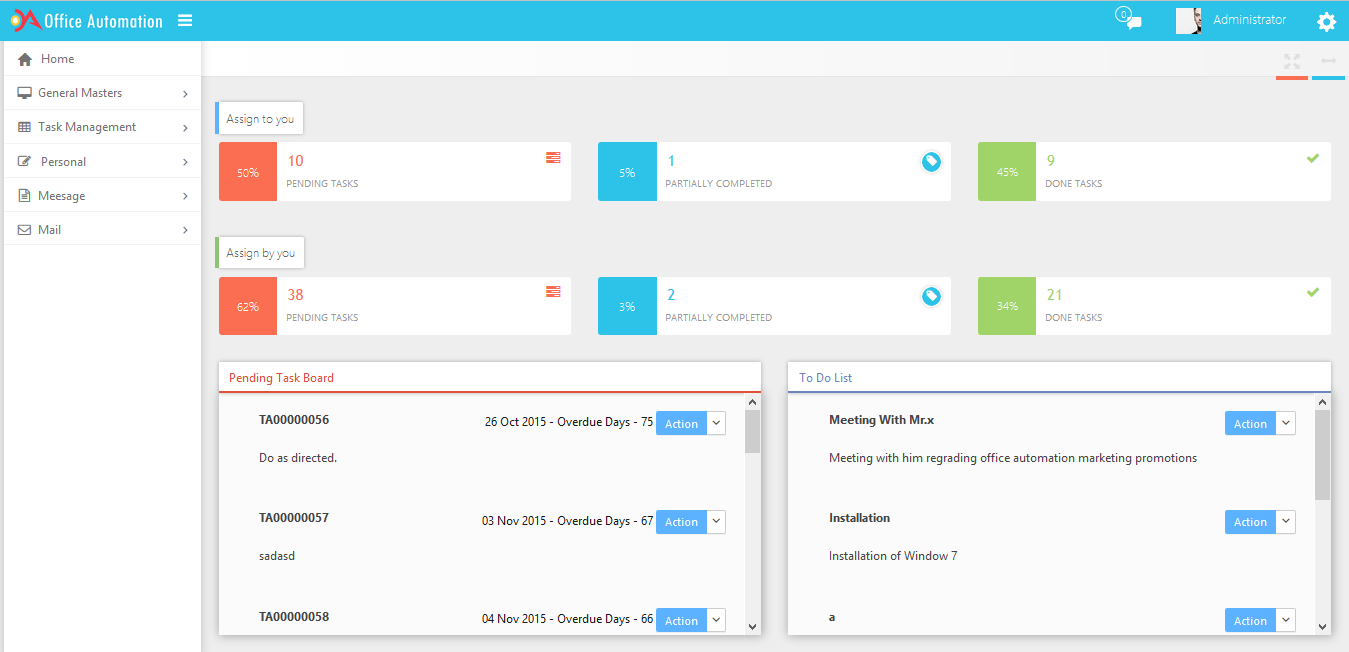Click the 'To Do List' heading
This screenshot has height=652, width=1349.
(x=825, y=378)
